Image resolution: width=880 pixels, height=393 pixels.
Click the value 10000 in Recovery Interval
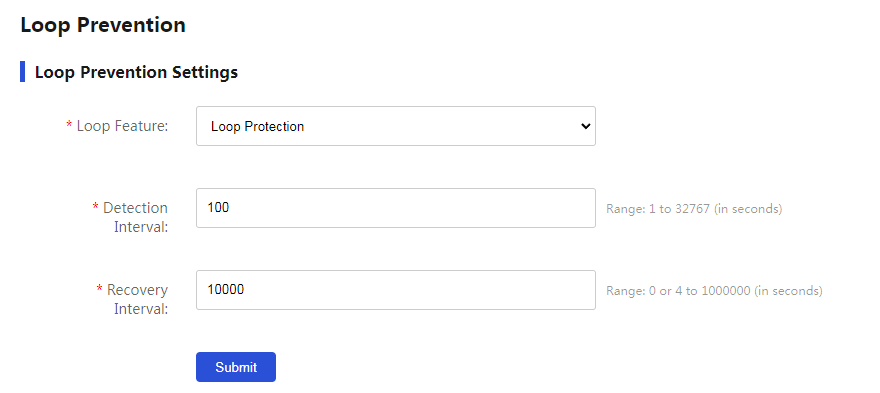tap(226, 290)
